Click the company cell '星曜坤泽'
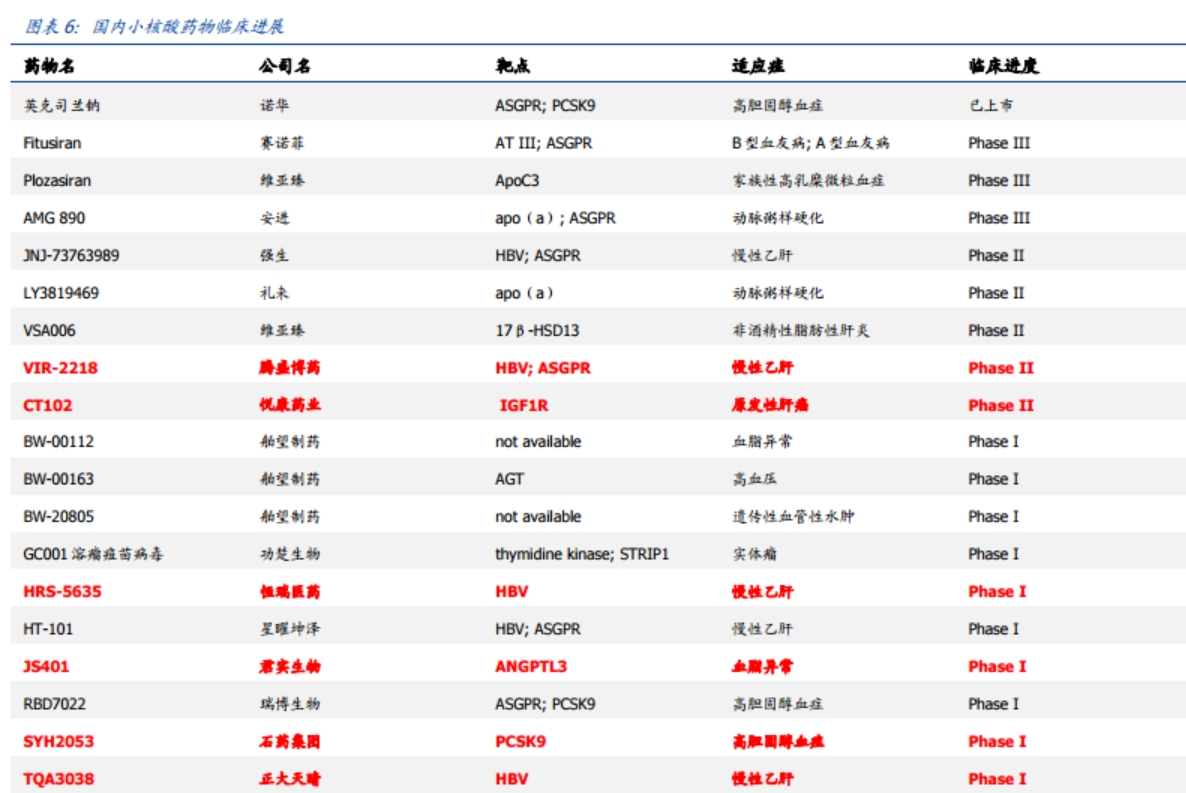 click(x=290, y=630)
